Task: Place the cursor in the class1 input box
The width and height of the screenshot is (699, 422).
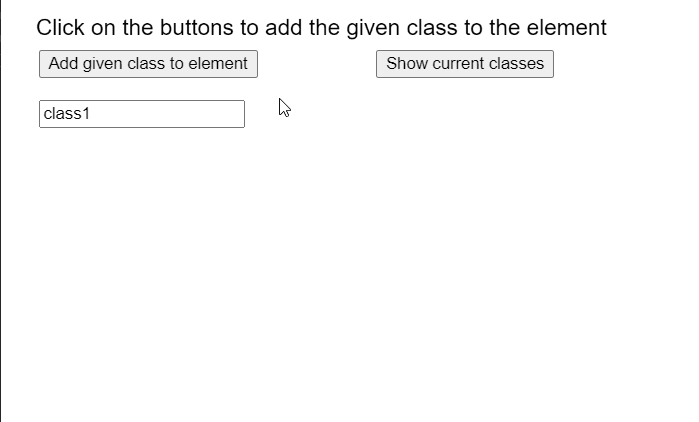Action: 141,114
